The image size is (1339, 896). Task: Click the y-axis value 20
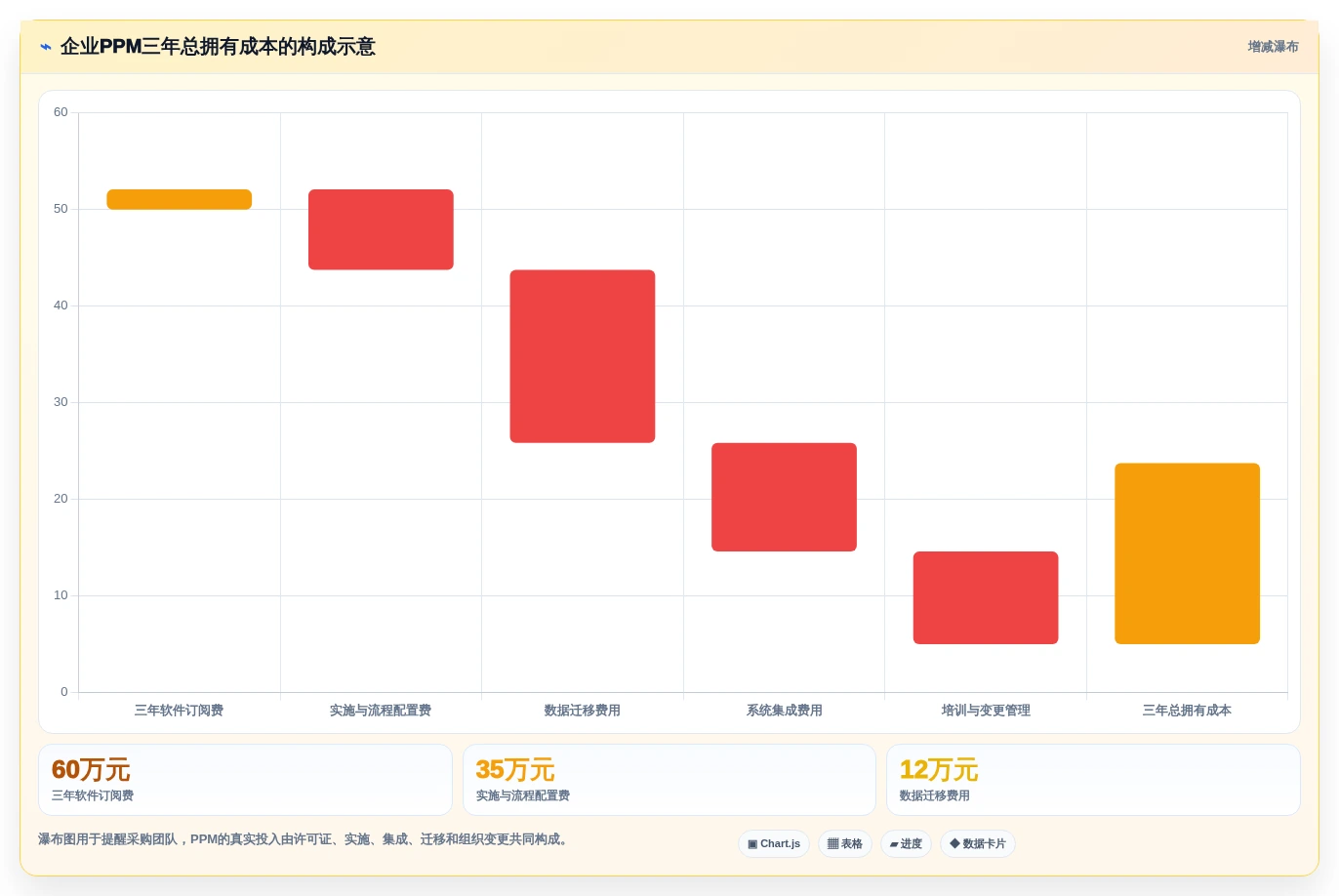tap(61, 499)
